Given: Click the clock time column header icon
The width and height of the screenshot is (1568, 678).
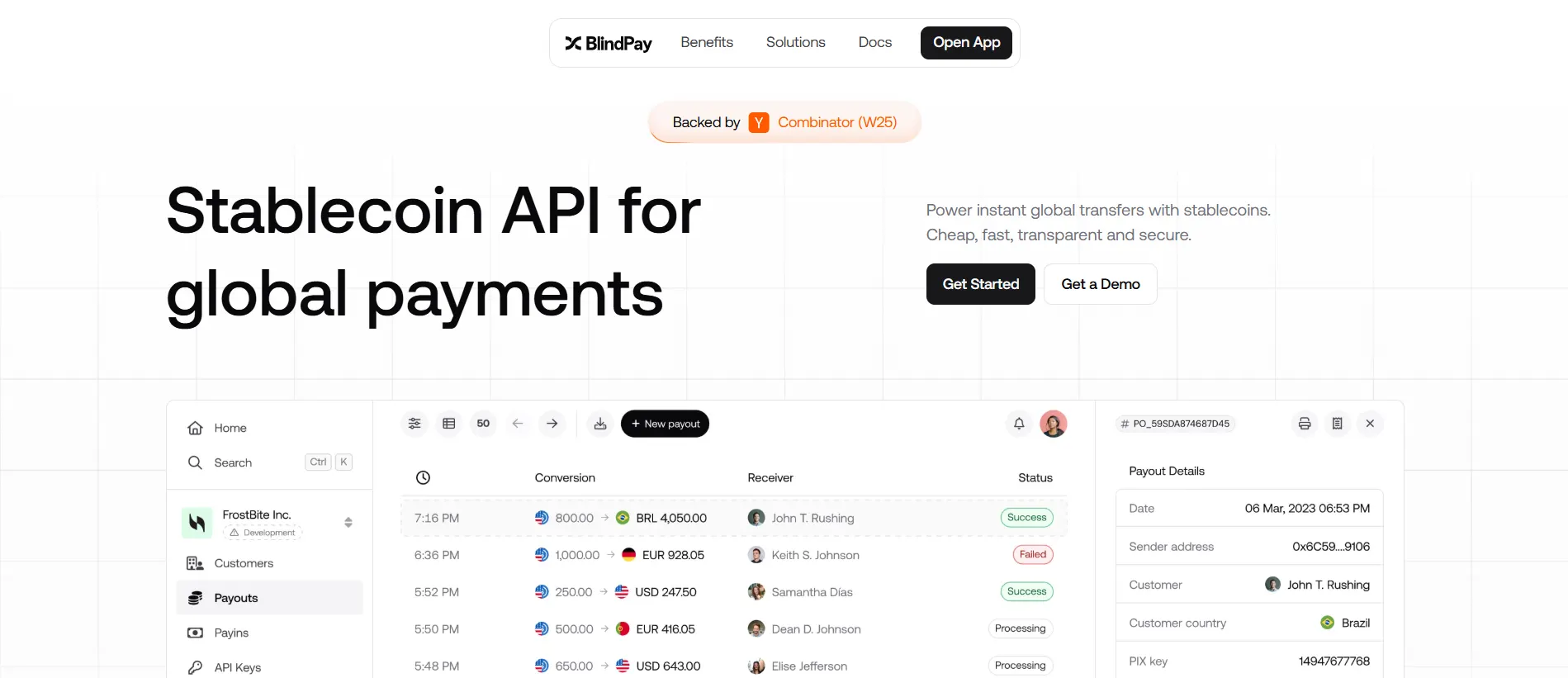Looking at the screenshot, I should pos(423,477).
